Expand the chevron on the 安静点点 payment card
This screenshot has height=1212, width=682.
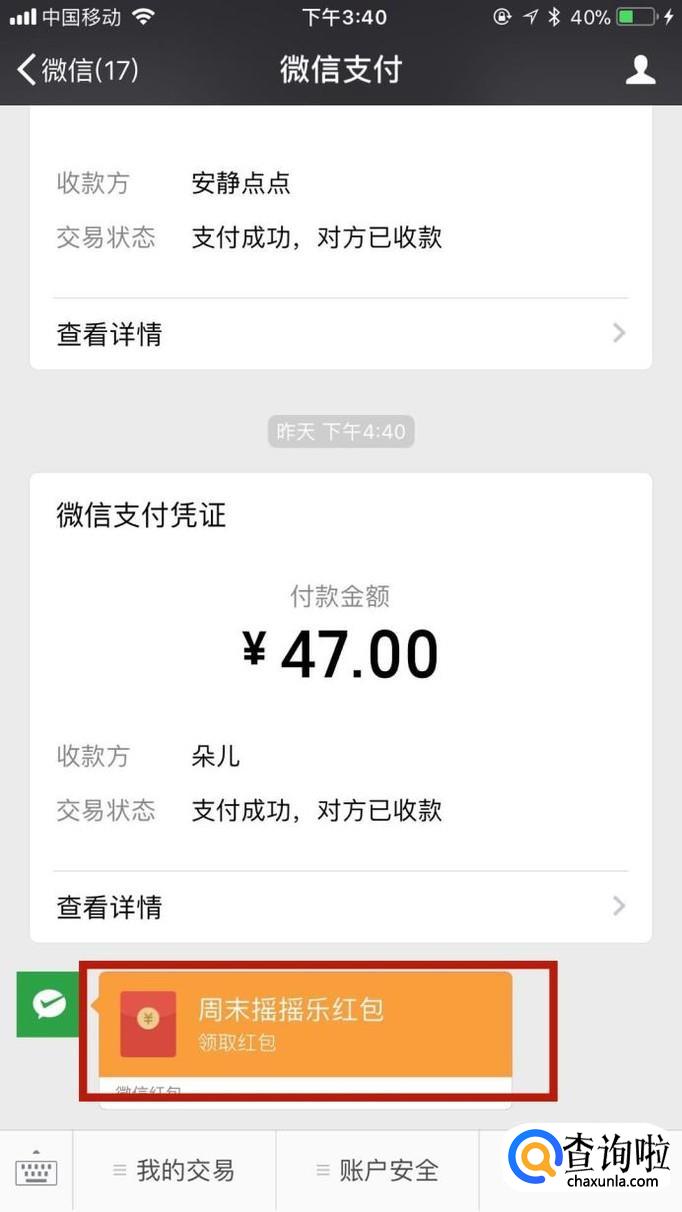point(619,333)
